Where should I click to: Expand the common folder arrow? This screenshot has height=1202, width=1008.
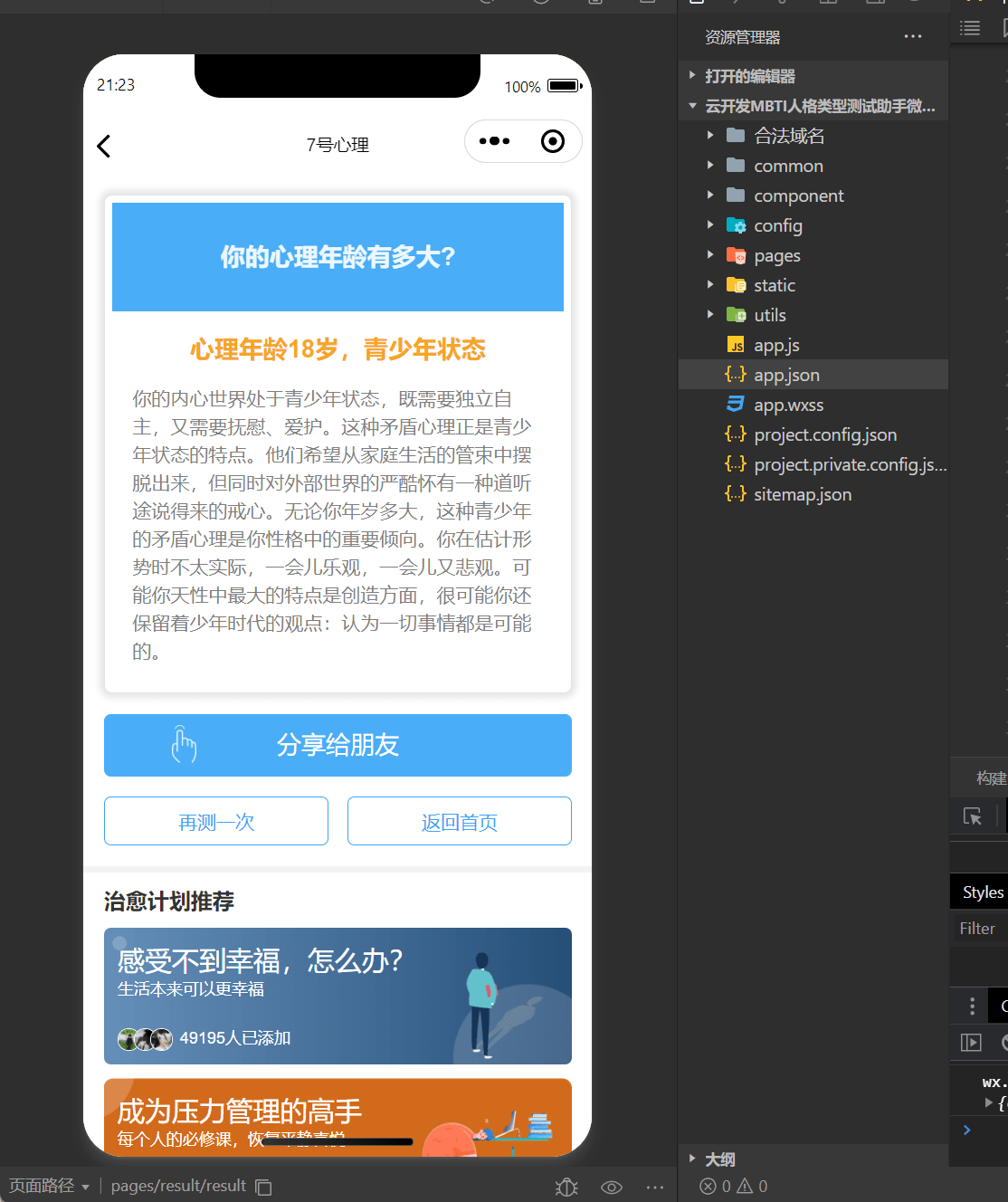click(710, 166)
